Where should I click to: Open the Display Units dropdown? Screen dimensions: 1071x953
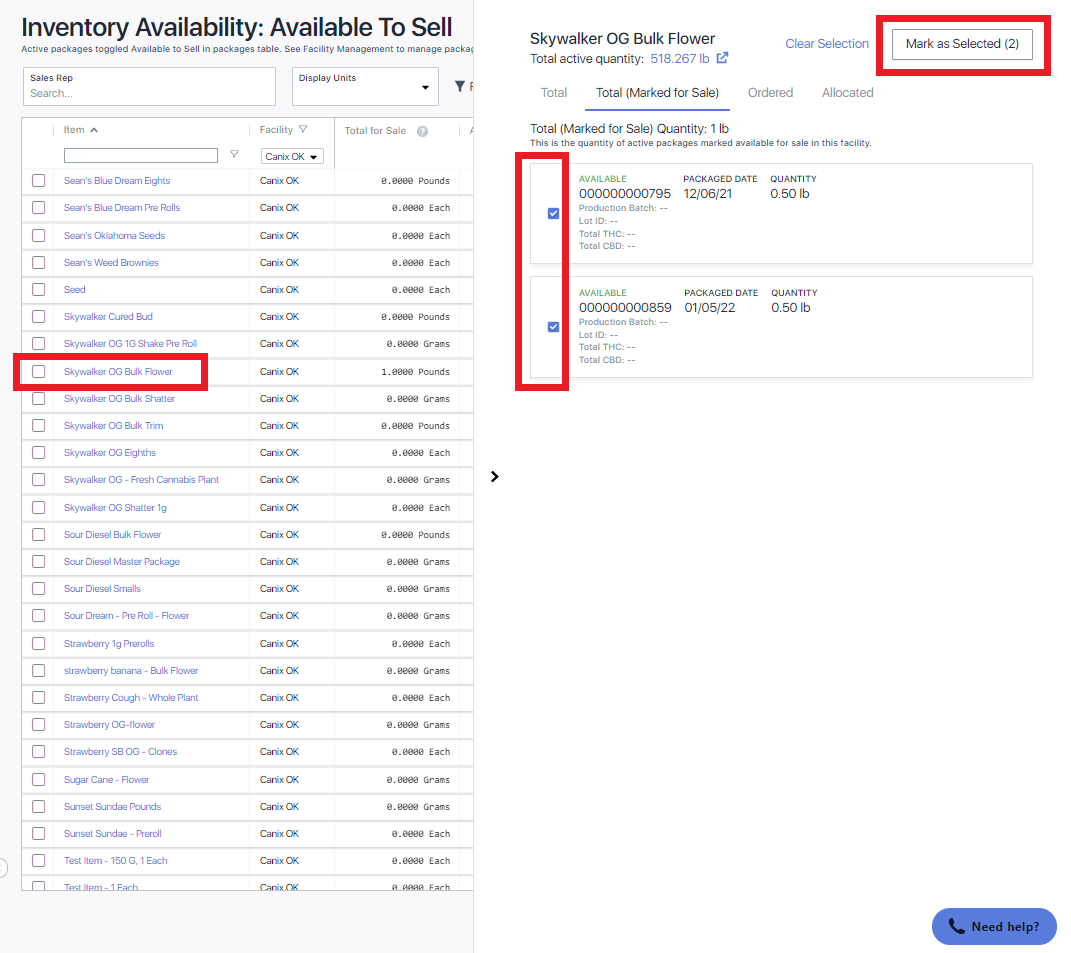365,87
